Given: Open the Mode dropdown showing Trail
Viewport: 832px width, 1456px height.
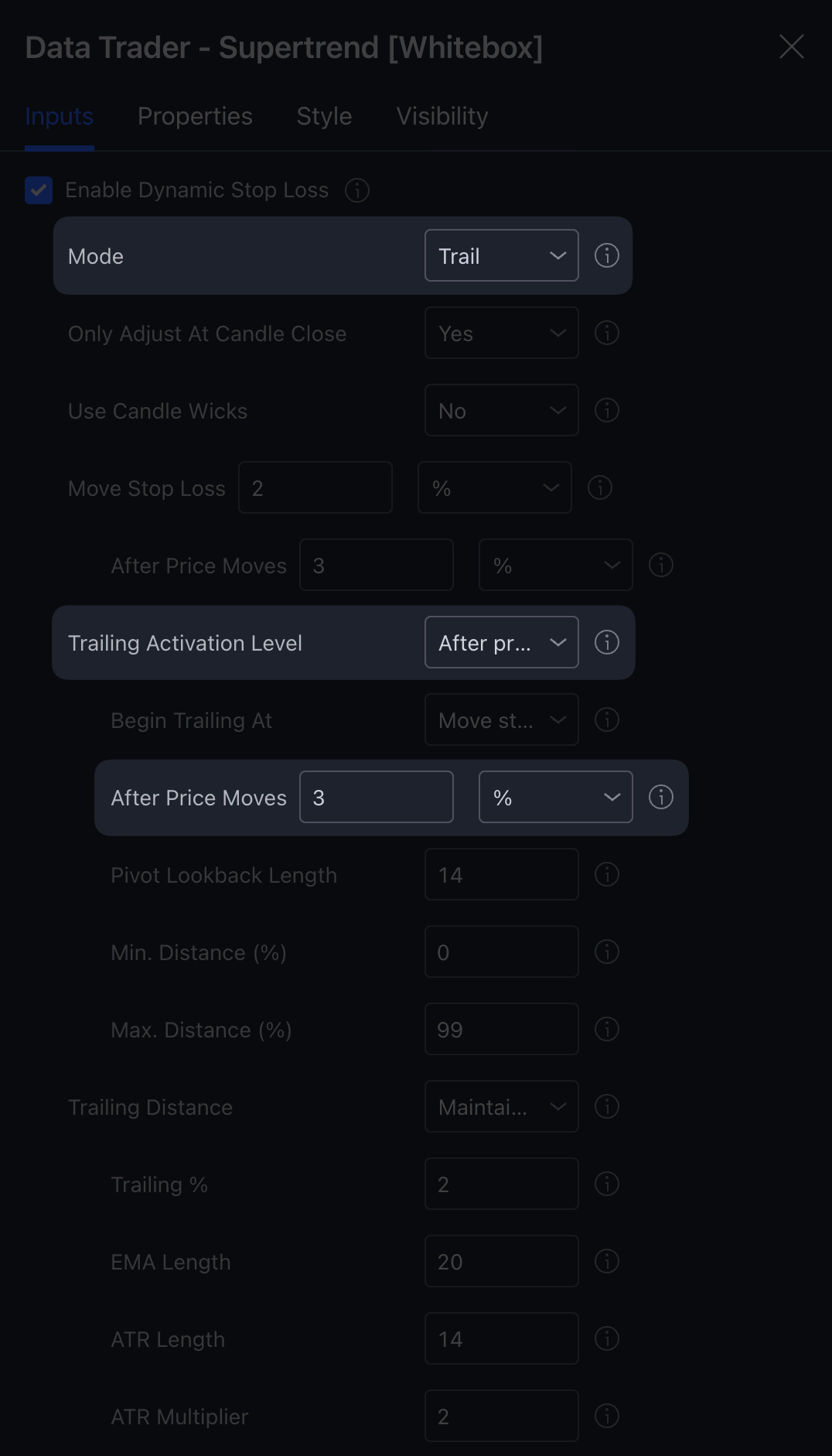Looking at the screenshot, I should coord(501,255).
